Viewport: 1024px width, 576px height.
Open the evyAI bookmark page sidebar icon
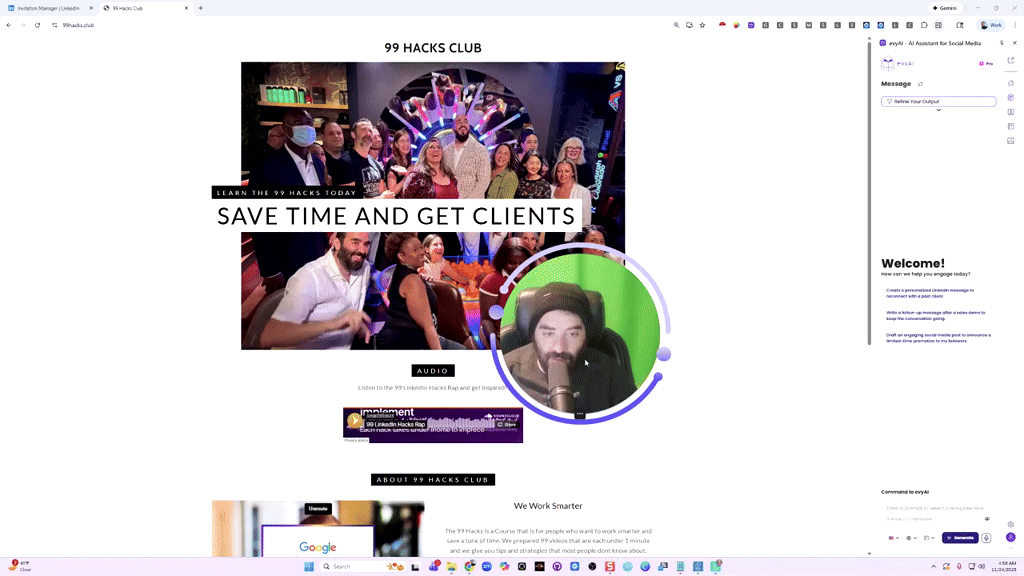tap(1011, 126)
